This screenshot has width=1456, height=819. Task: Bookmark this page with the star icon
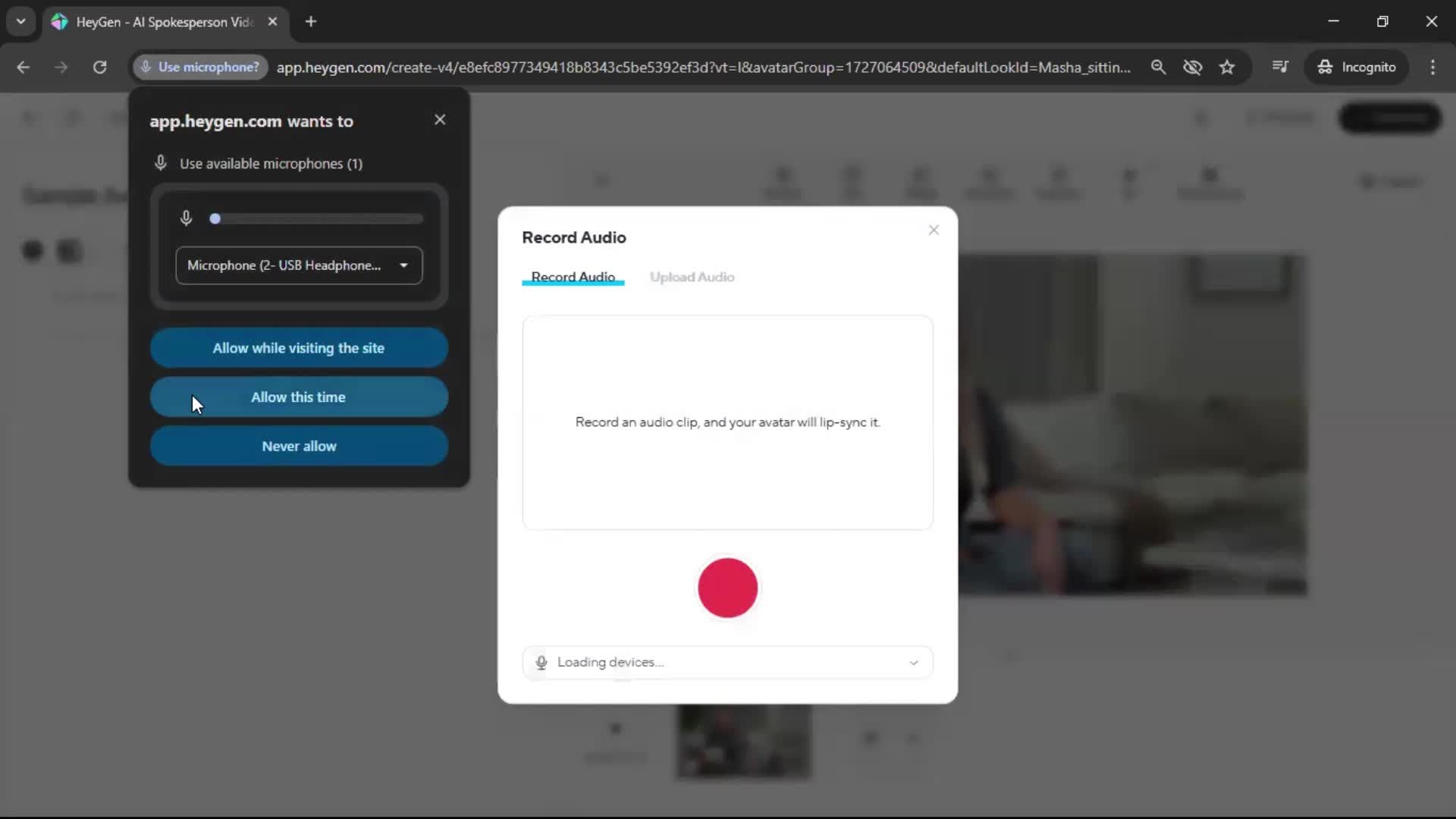click(x=1227, y=67)
